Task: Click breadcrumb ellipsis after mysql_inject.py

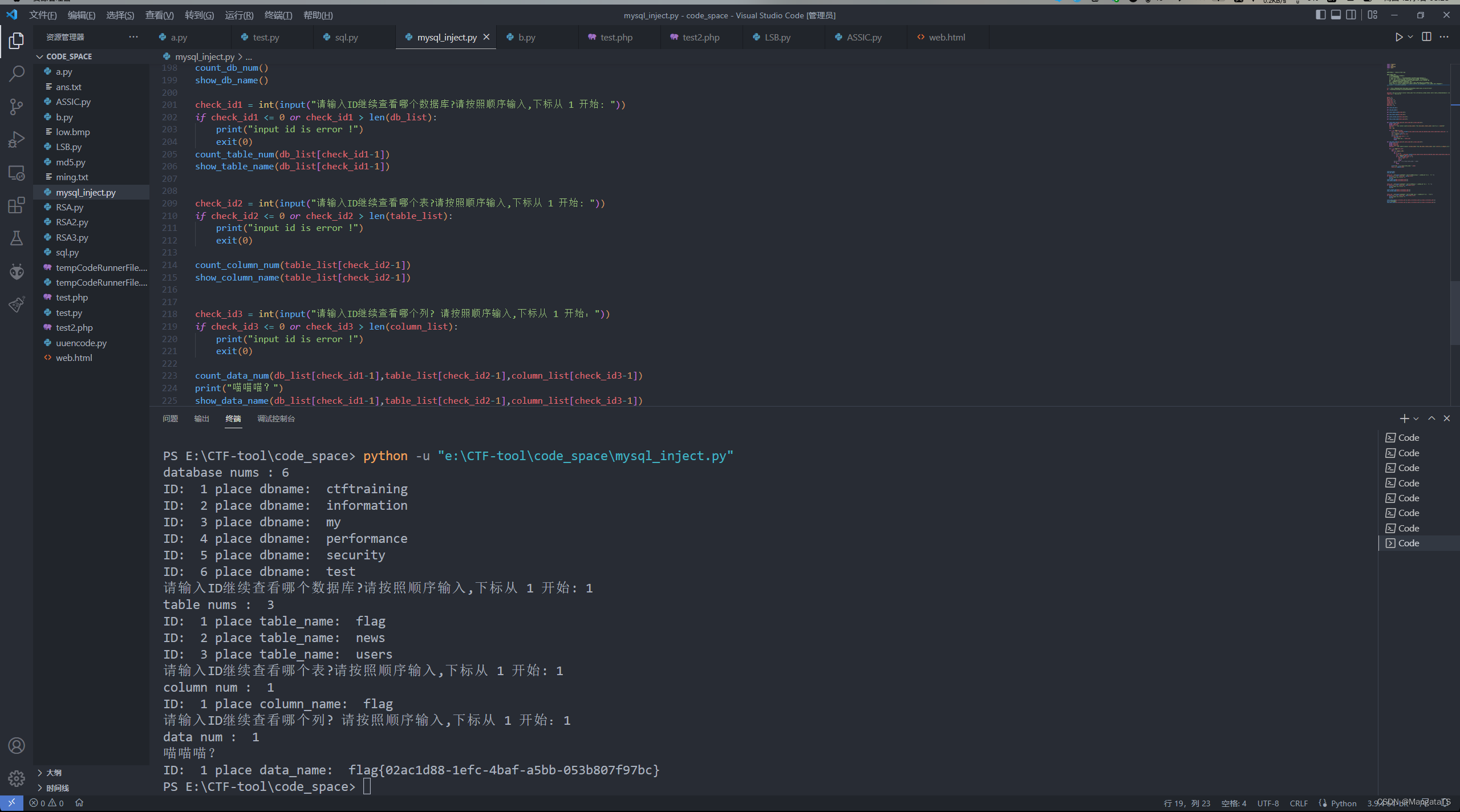Action: 249,57
